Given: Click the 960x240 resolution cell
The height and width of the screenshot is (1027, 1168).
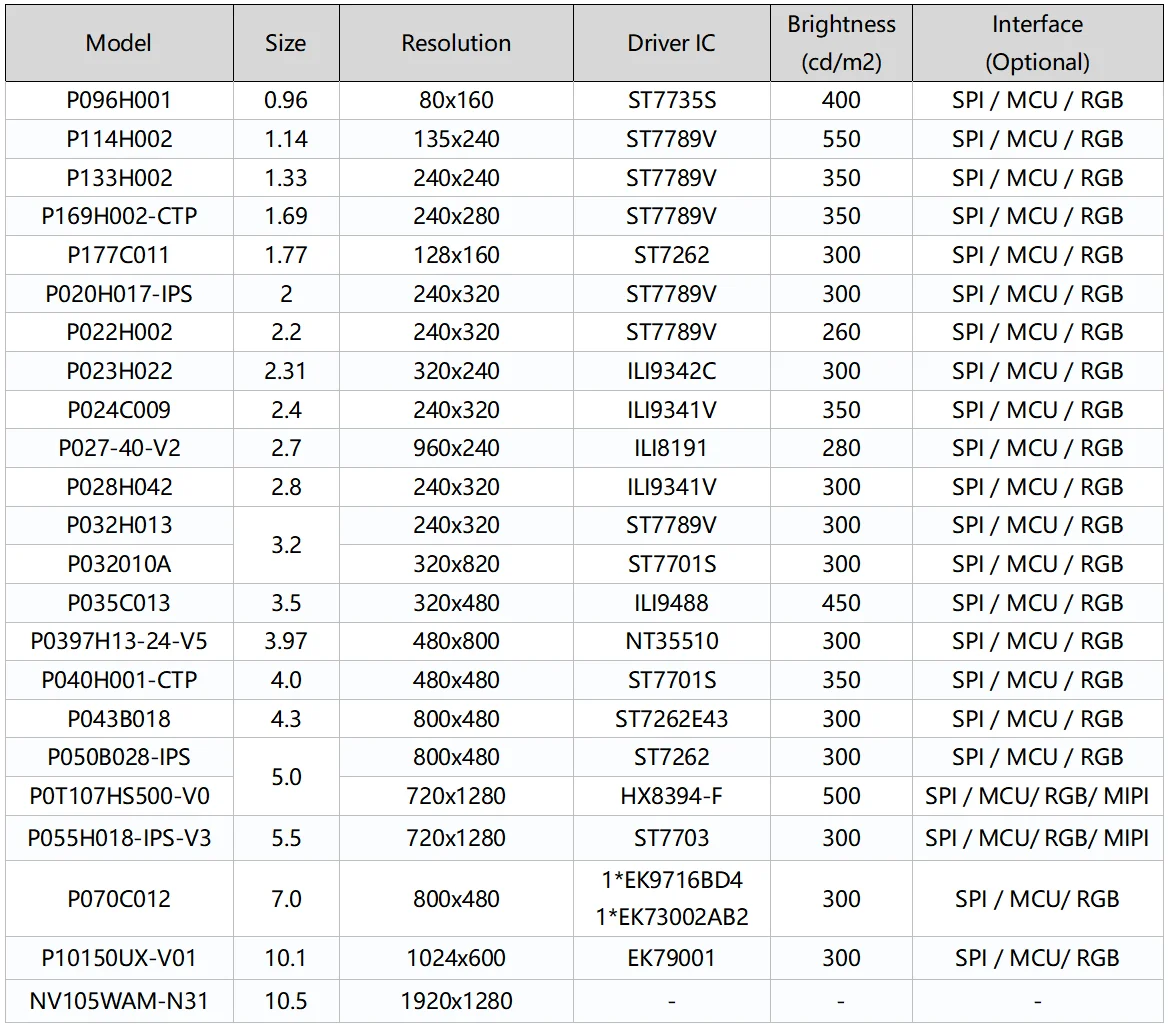Looking at the screenshot, I should pos(456,448).
